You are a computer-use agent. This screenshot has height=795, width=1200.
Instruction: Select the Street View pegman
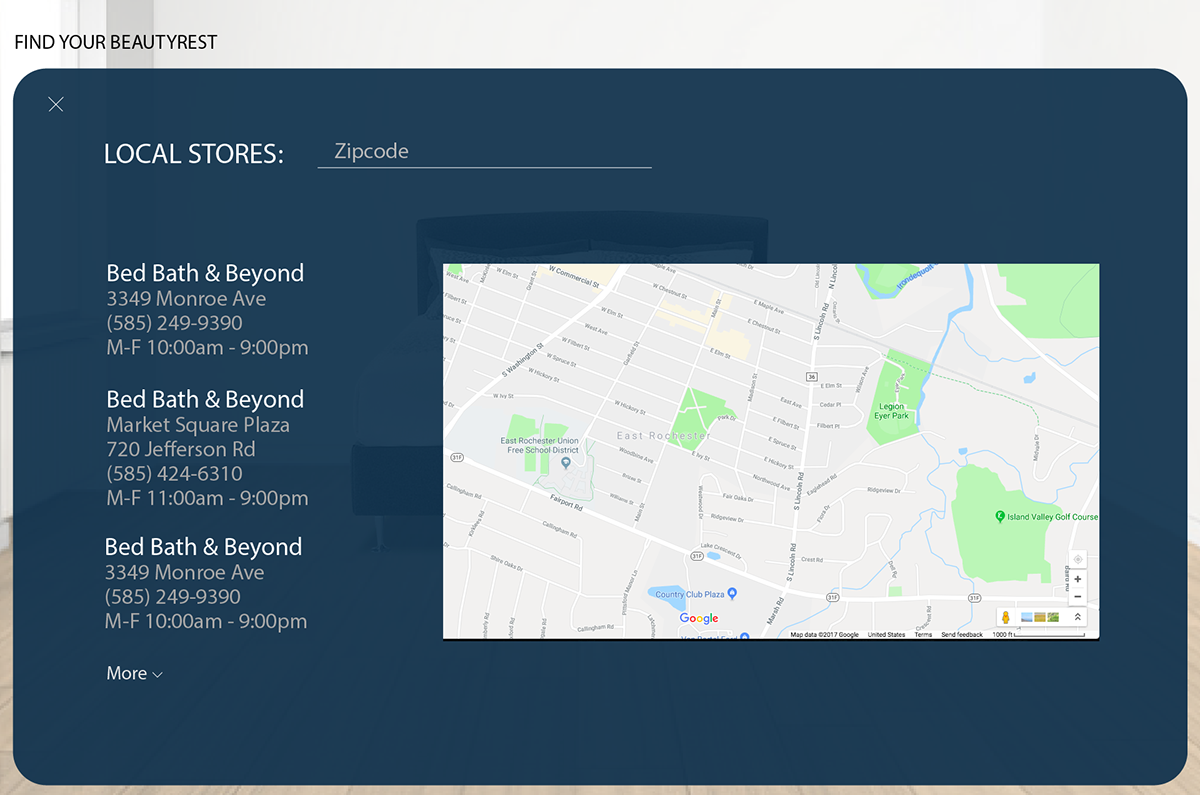click(x=1006, y=617)
